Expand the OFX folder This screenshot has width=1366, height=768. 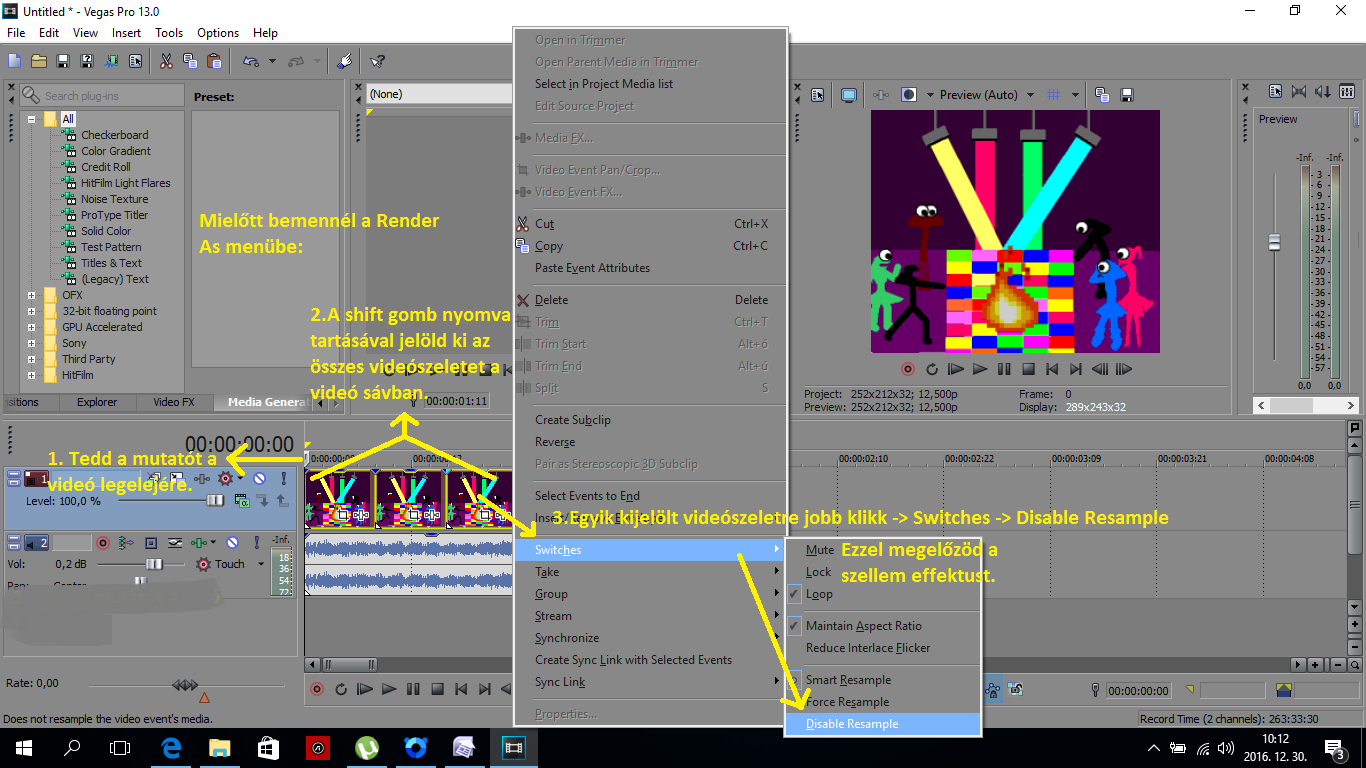click(32, 295)
